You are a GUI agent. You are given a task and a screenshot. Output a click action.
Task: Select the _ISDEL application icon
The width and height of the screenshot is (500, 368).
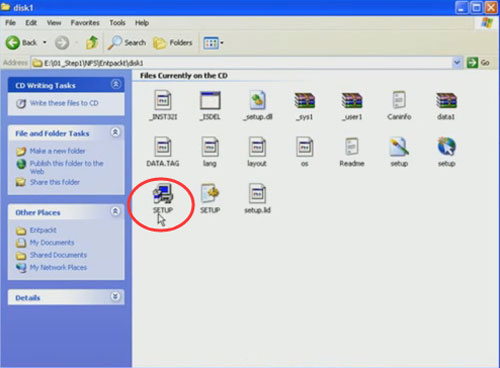pos(210,100)
